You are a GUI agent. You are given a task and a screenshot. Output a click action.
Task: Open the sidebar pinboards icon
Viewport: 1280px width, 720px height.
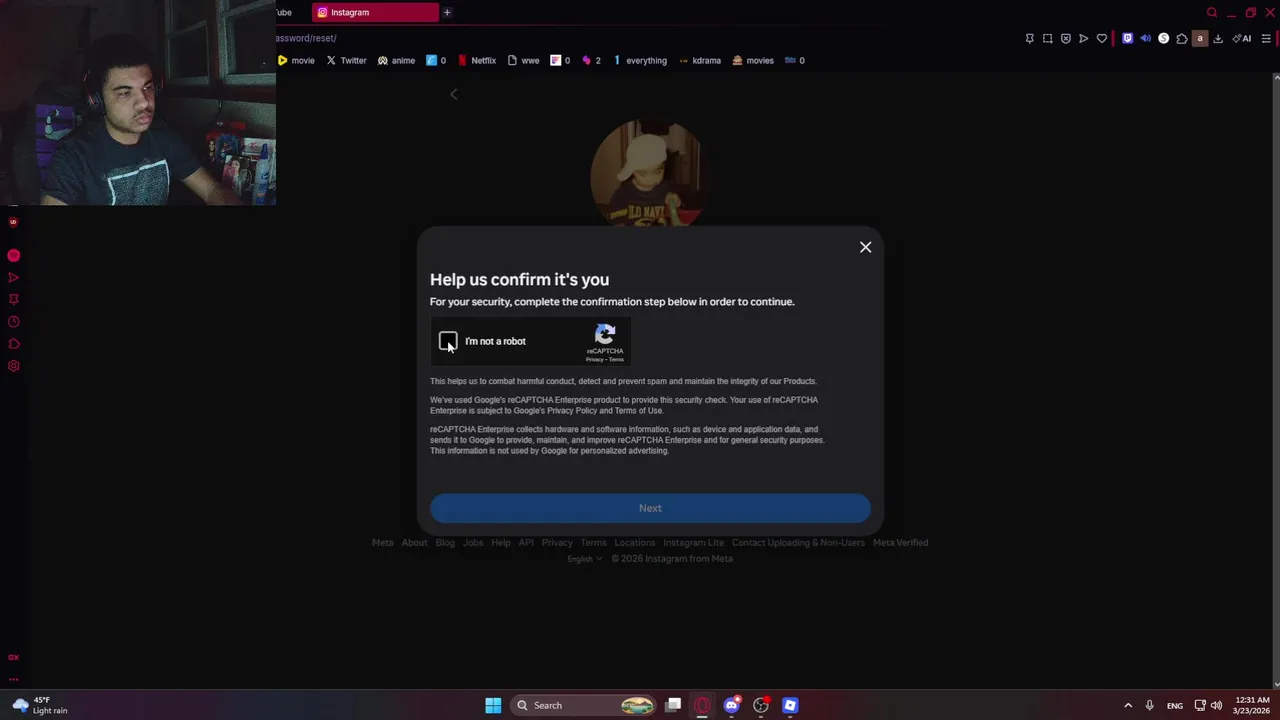(14, 299)
